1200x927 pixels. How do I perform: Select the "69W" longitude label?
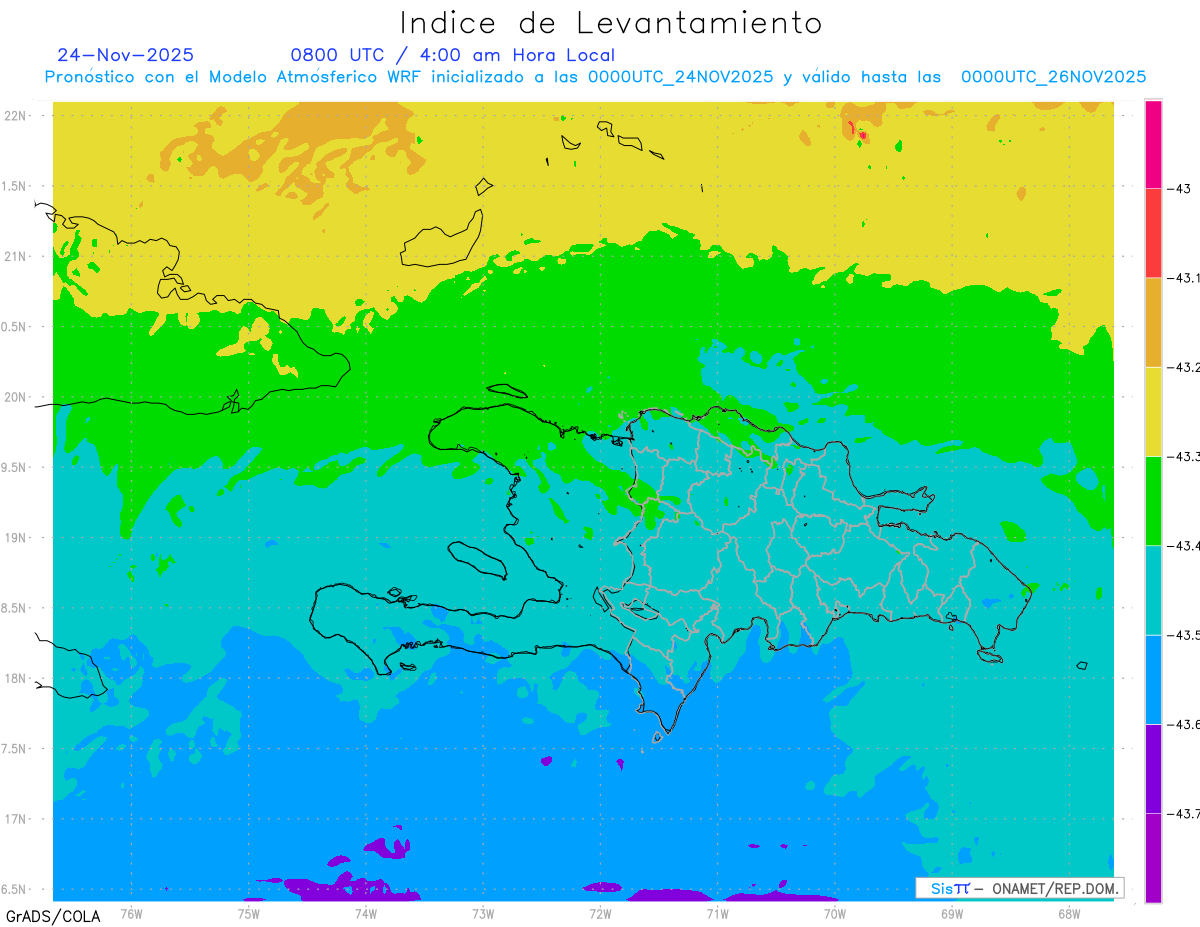[952, 912]
